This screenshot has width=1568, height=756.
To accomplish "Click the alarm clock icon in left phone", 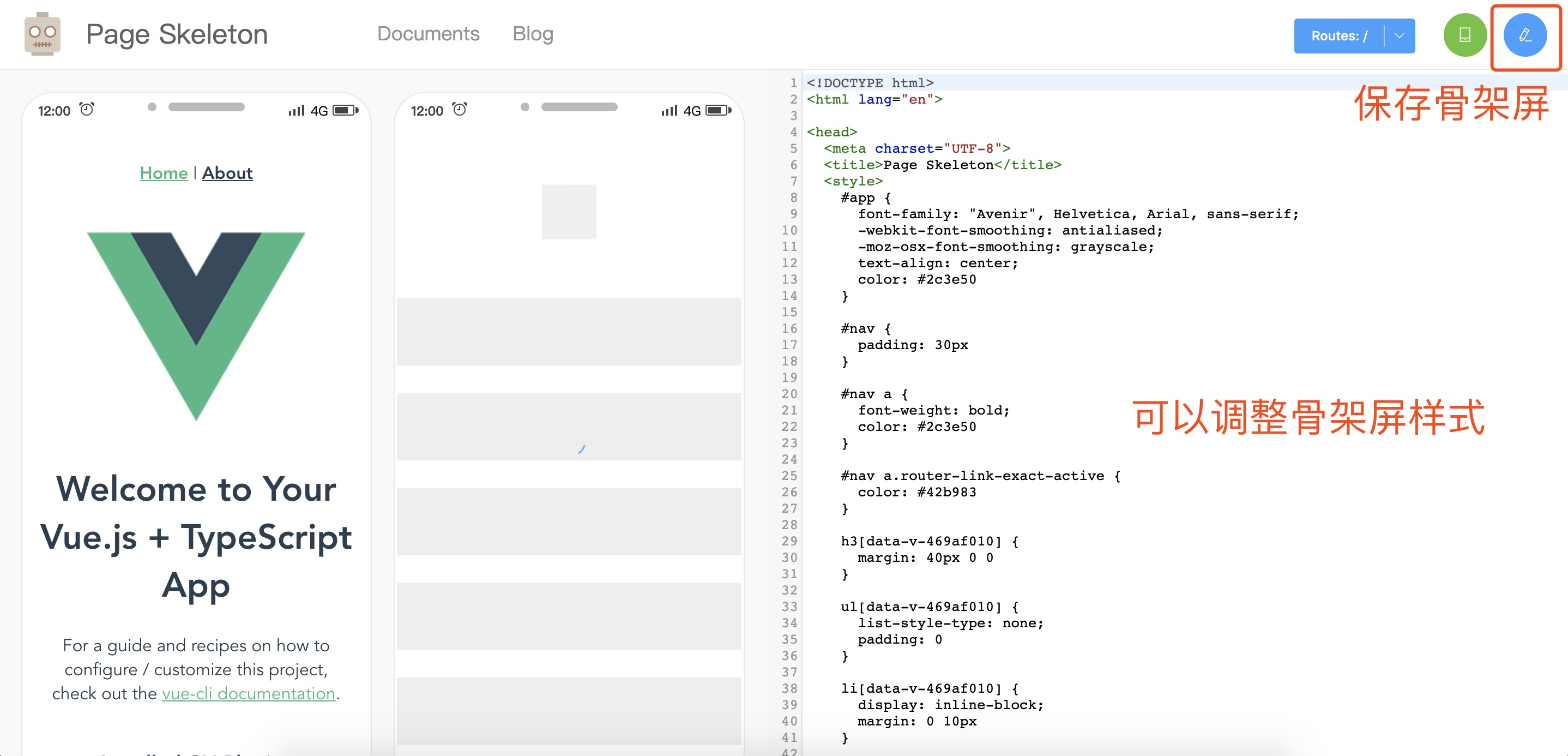I will (x=87, y=110).
